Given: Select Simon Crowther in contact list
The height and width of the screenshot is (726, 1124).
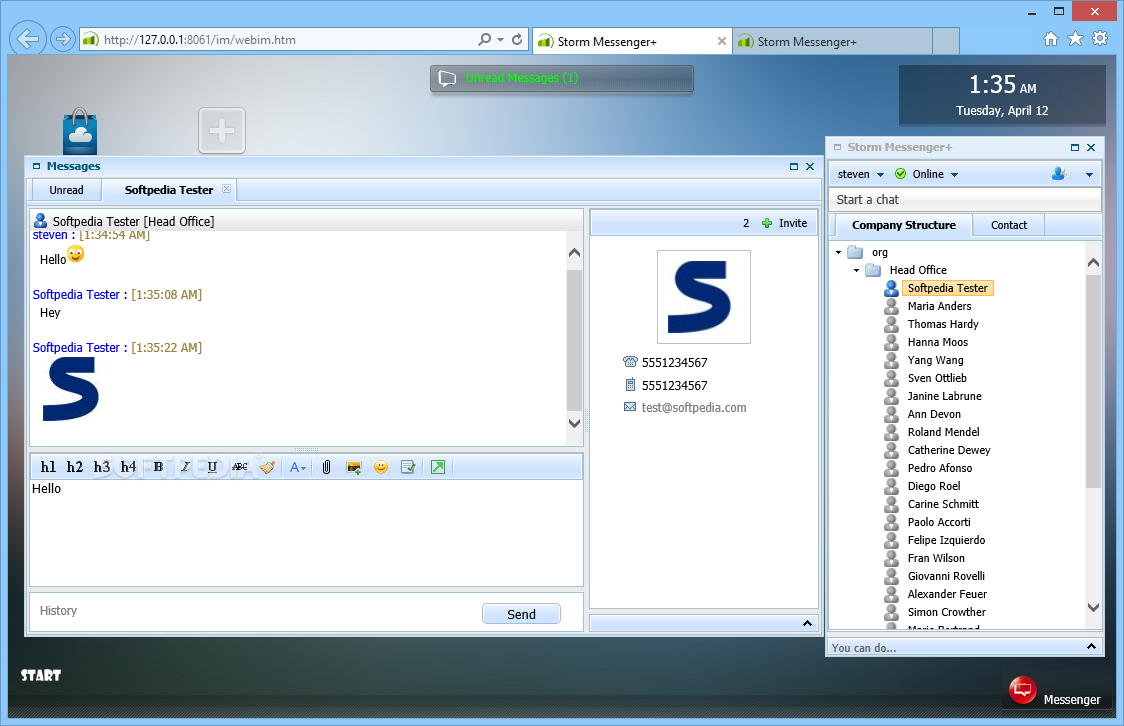Looking at the screenshot, I should 946,612.
